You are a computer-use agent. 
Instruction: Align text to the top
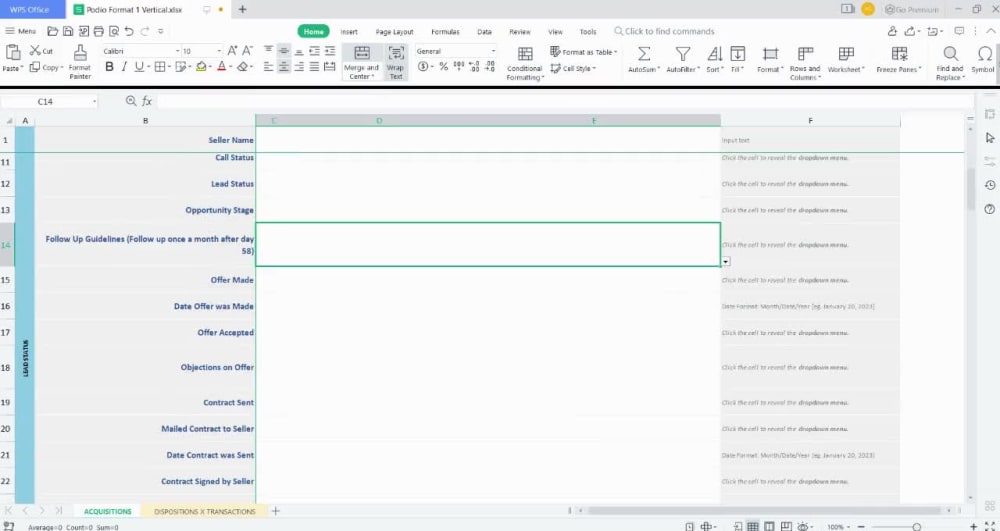pos(268,51)
